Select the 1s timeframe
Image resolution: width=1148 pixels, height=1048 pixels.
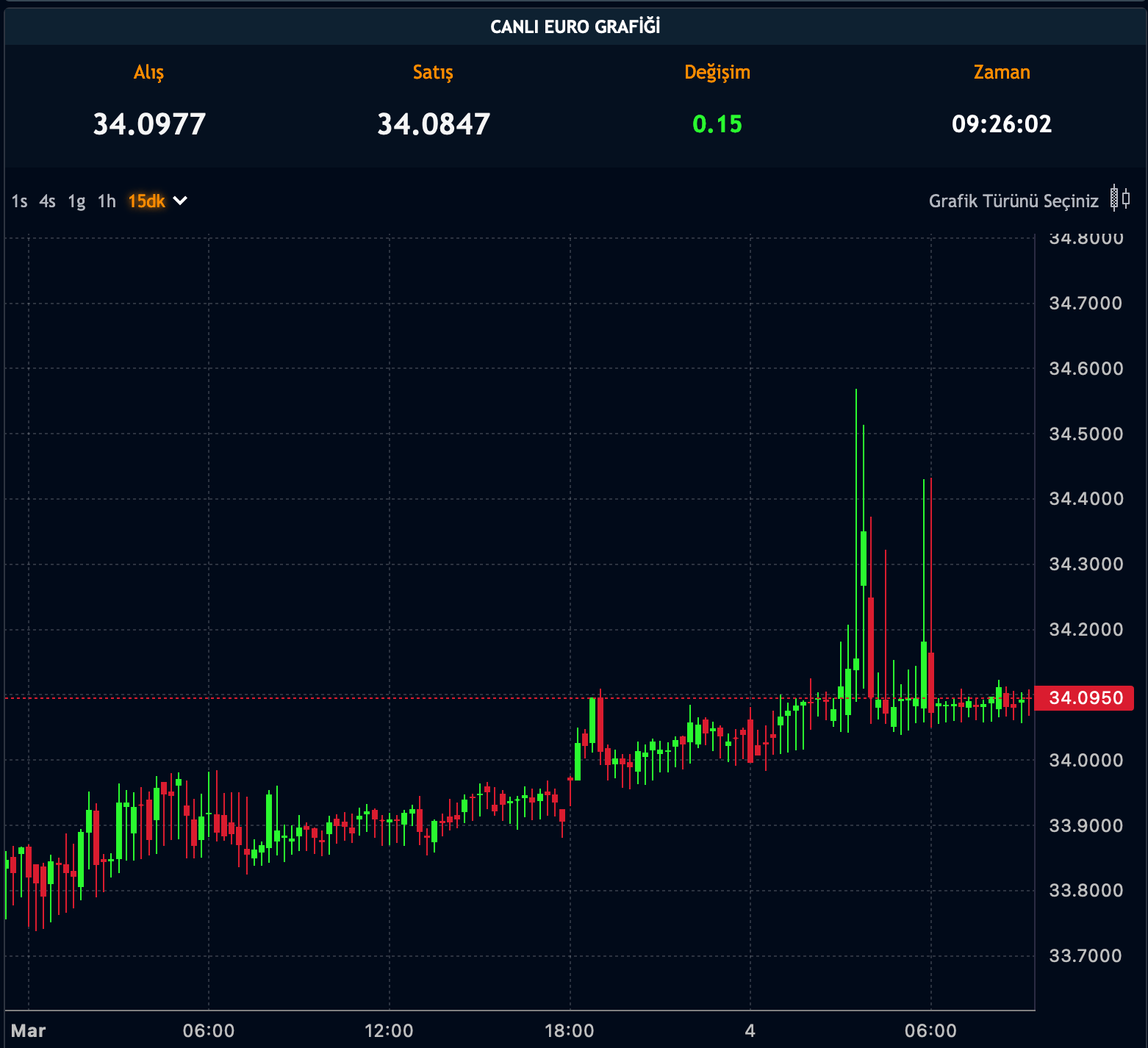(x=20, y=201)
